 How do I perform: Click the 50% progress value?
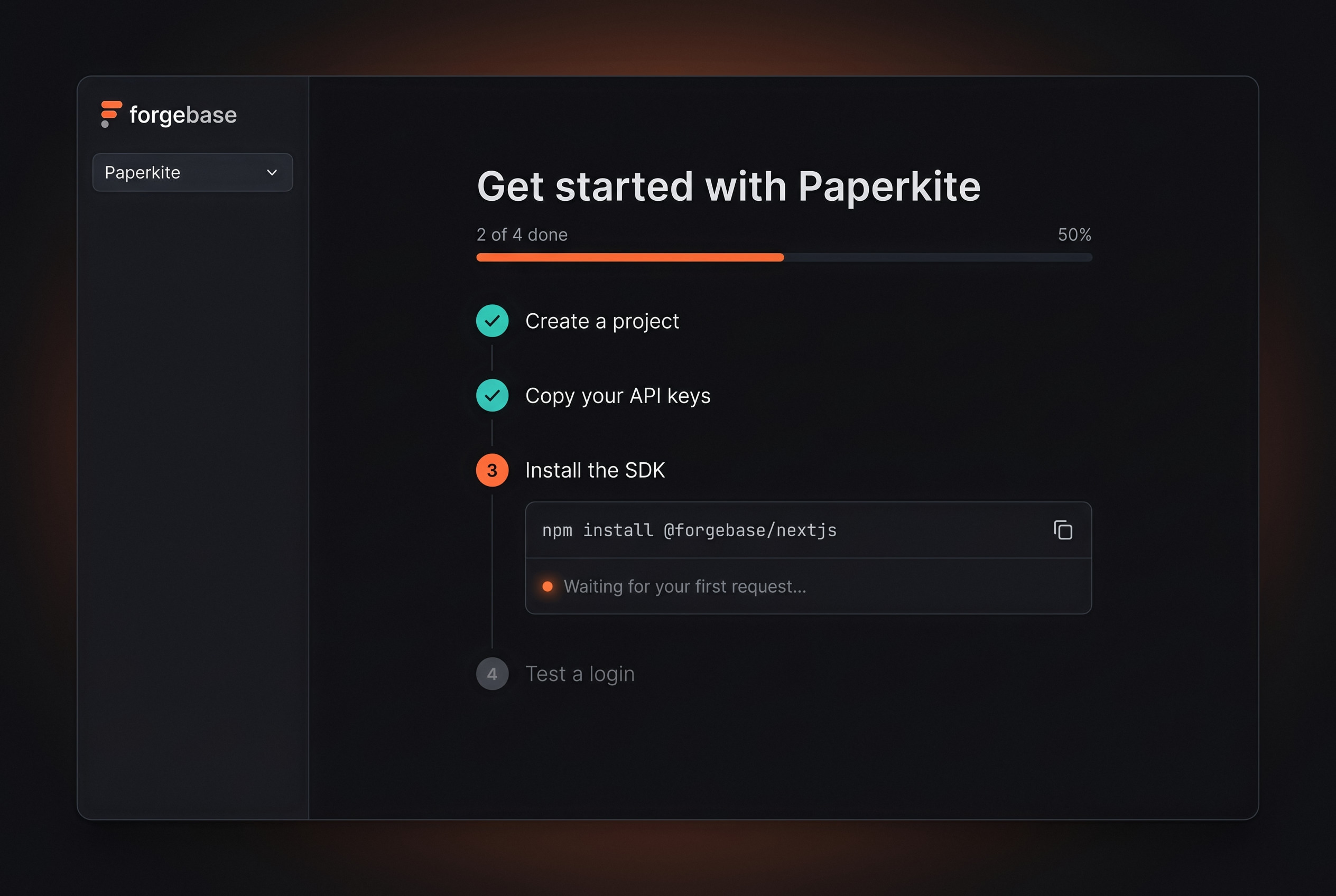click(x=1074, y=235)
